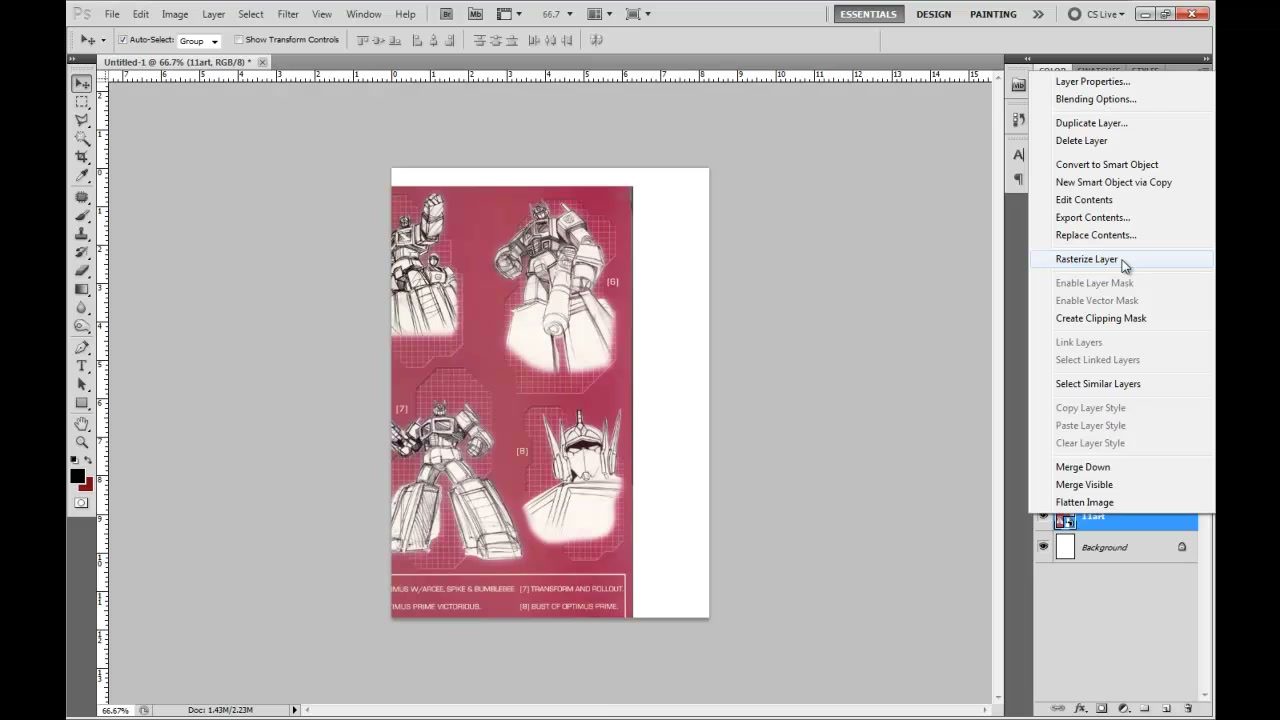This screenshot has width=1280, height=720.
Task: Select the Quick Selection tool
Action: pos(82,138)
